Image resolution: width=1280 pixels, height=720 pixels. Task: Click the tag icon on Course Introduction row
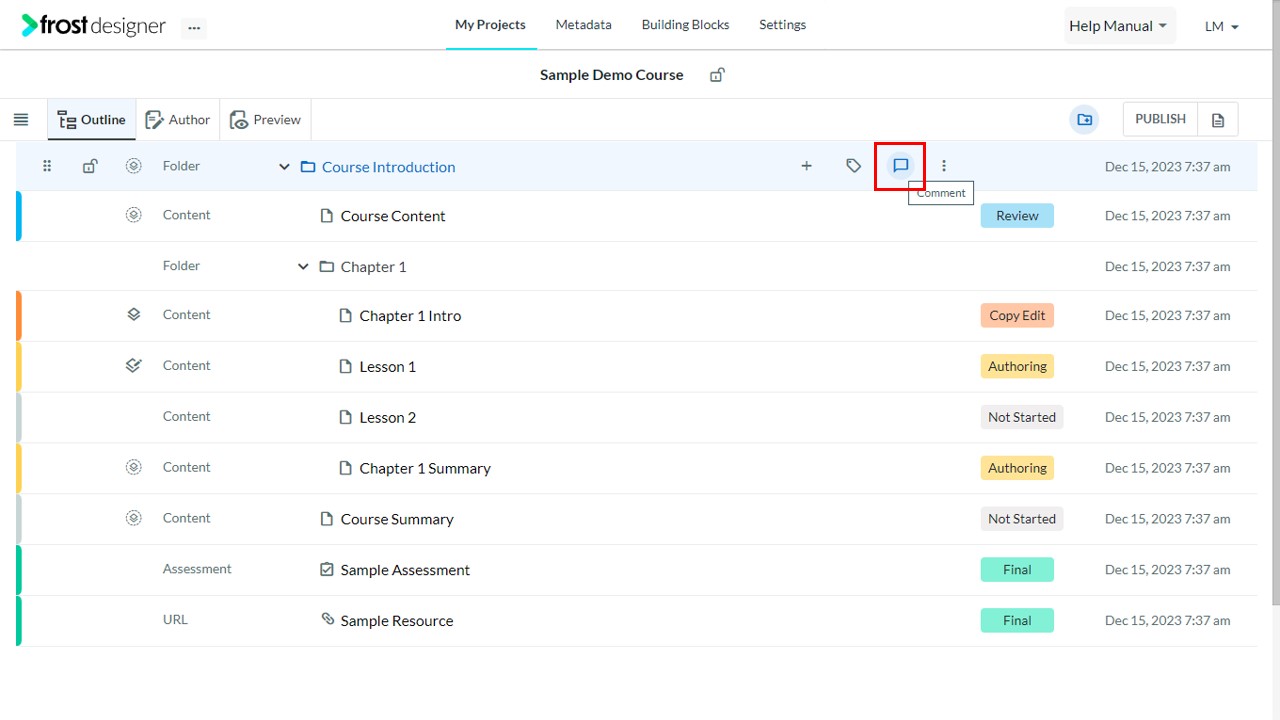[853, 166]
